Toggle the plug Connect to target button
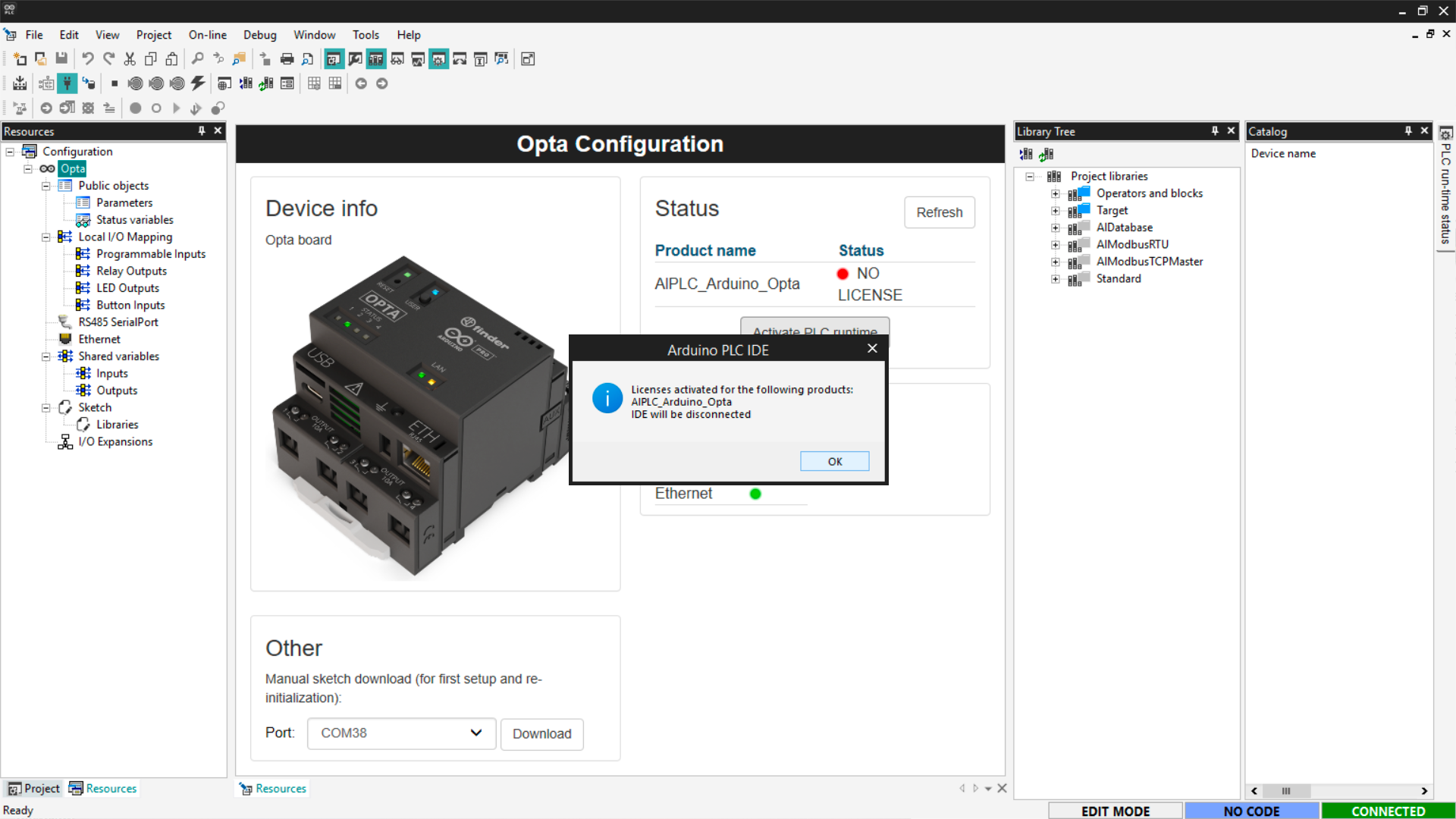This screenshot has height=819, width=1456. [x=67, y=83]
